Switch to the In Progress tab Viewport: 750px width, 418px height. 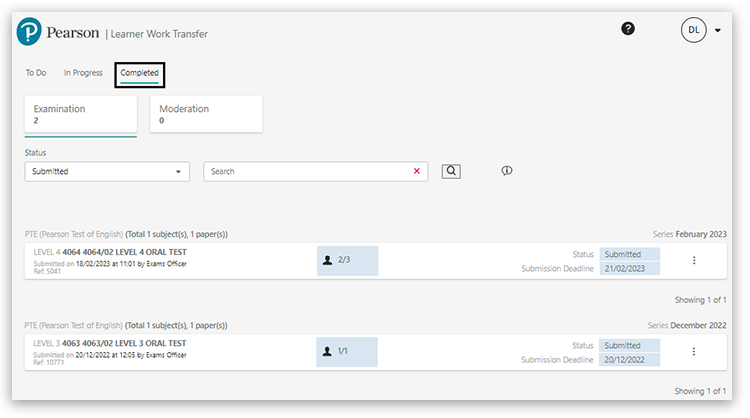point(83,73)
